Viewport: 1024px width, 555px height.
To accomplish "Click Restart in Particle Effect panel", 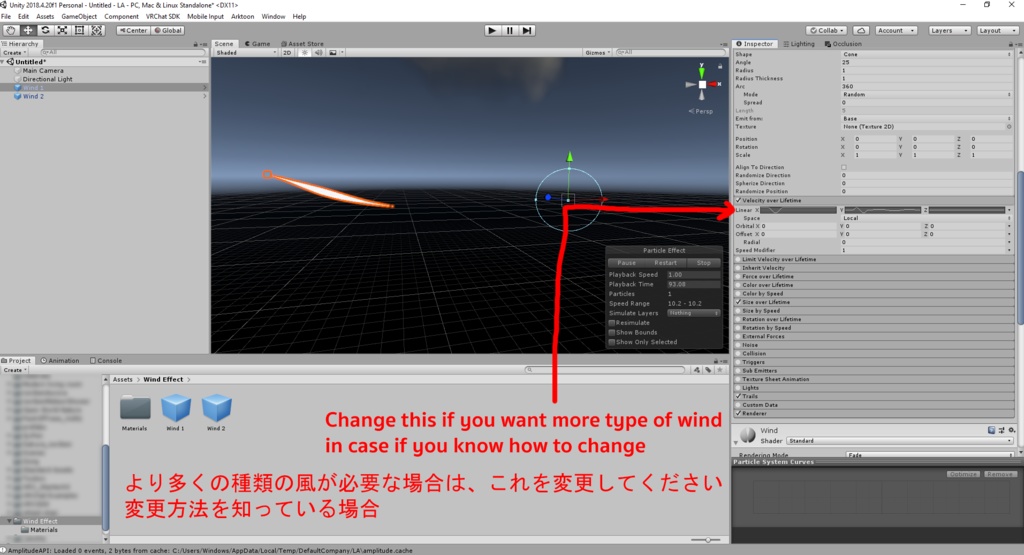I will [x=665, y=263].
